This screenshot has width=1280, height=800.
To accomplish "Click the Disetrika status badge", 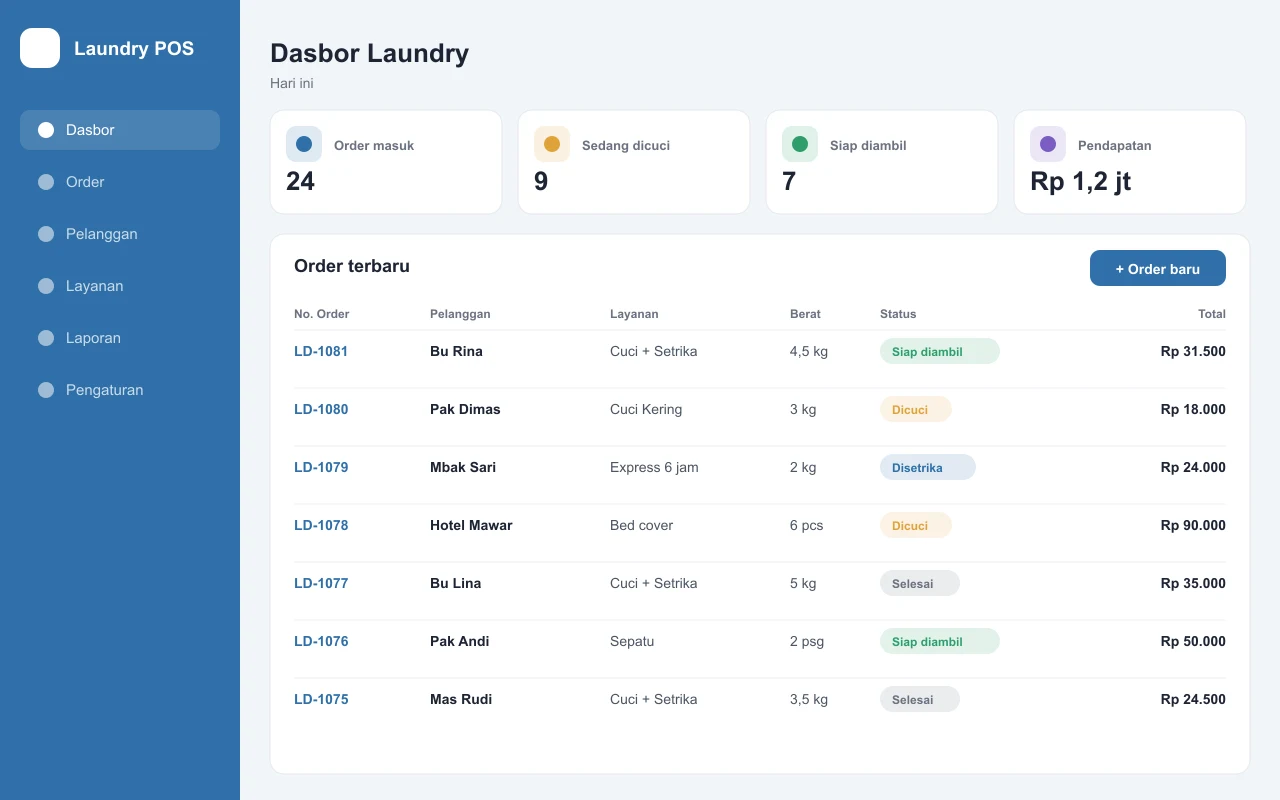I will (x=928, y=467).
